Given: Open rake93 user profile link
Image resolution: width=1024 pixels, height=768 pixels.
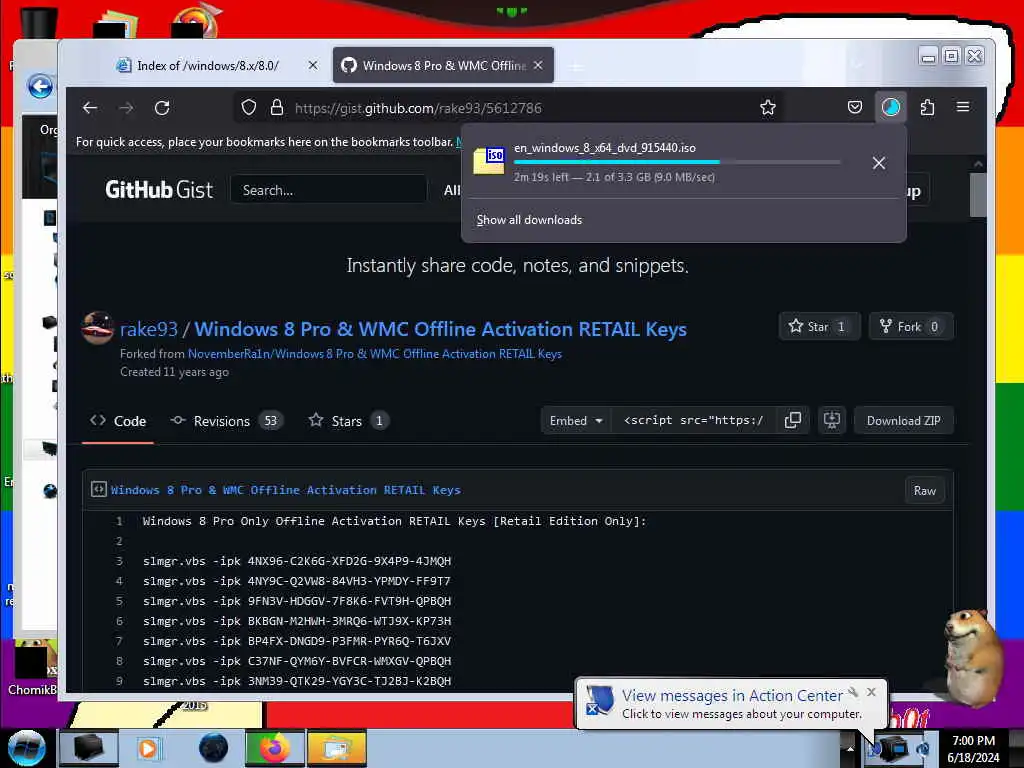Looking at the screenshot, I should [x=149, y=329].
